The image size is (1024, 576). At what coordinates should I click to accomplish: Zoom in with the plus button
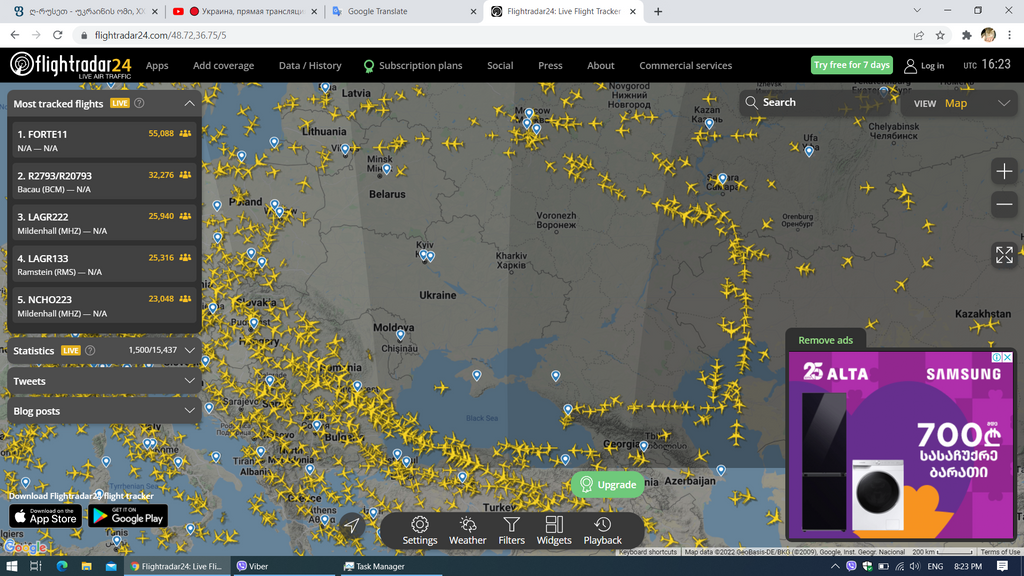pyautogui.click(x=1004, y=172)
